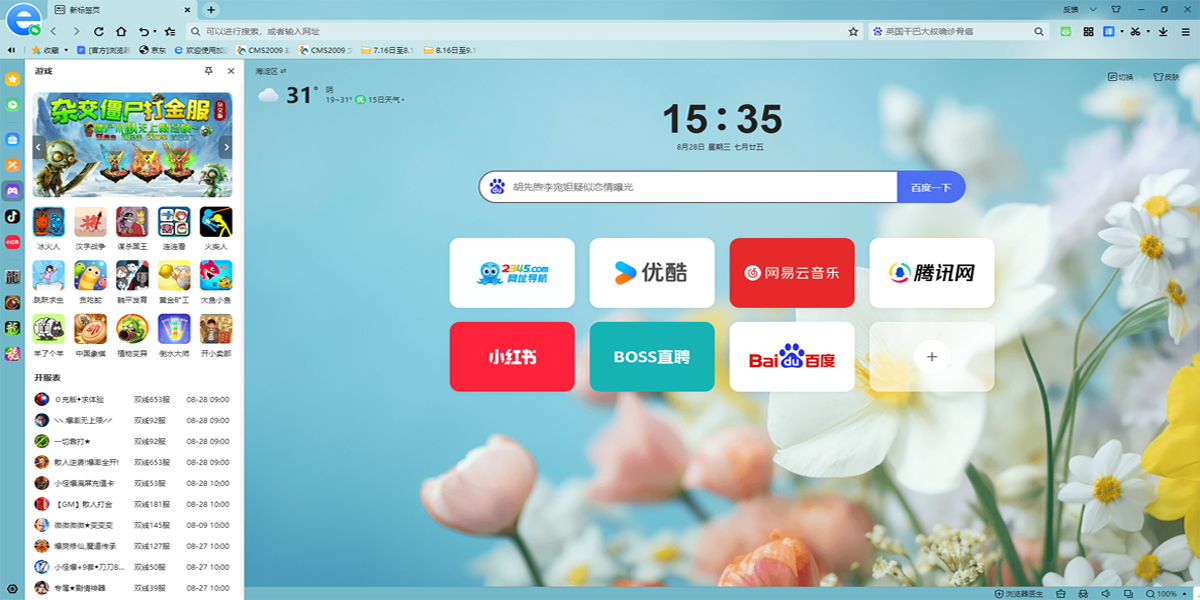Open the hamburger main menu
The image size is (1200, 600).
pos(1186,31)
